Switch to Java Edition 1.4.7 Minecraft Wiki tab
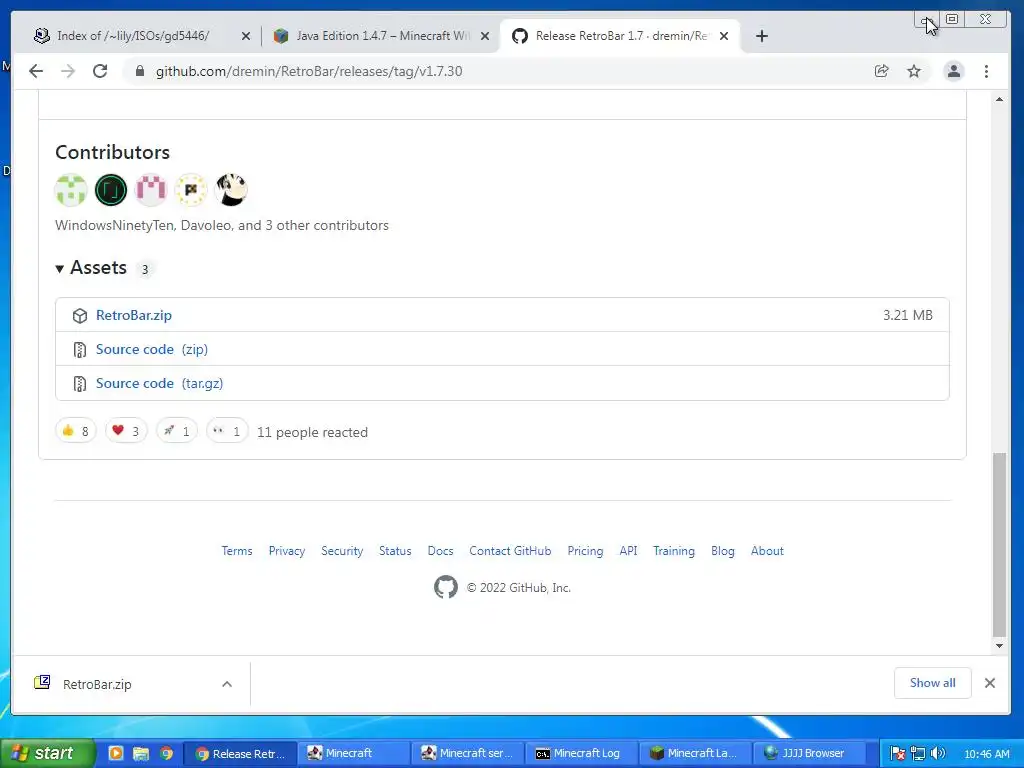Viewport: 1024px width, 768px height. coord(382,36)
